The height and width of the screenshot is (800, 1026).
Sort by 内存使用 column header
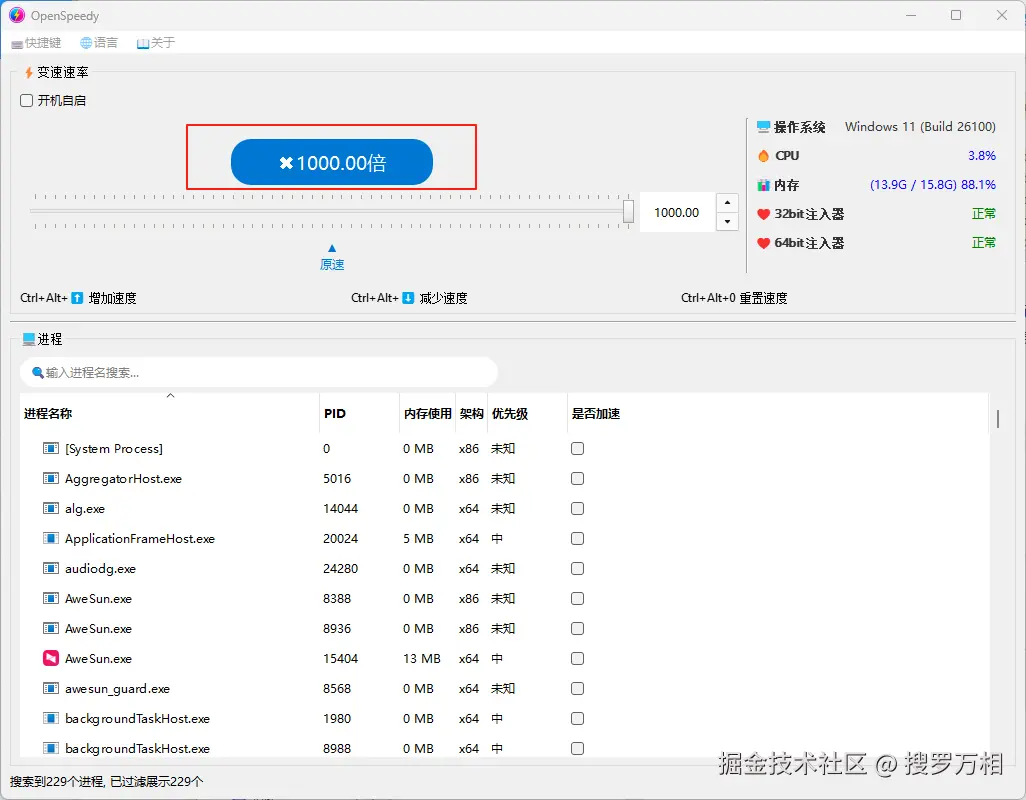(x=427, y=413)
